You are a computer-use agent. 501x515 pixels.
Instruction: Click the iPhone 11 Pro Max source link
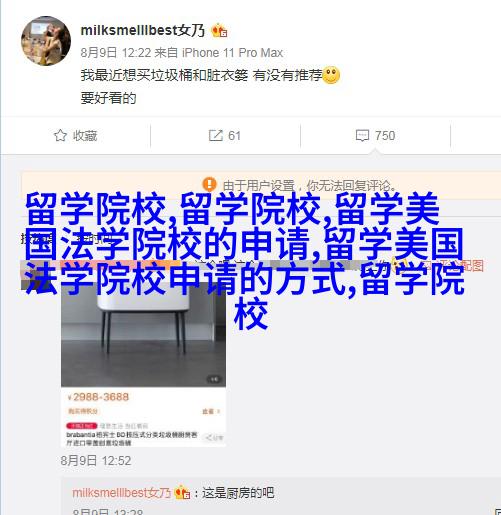[232, 53]
